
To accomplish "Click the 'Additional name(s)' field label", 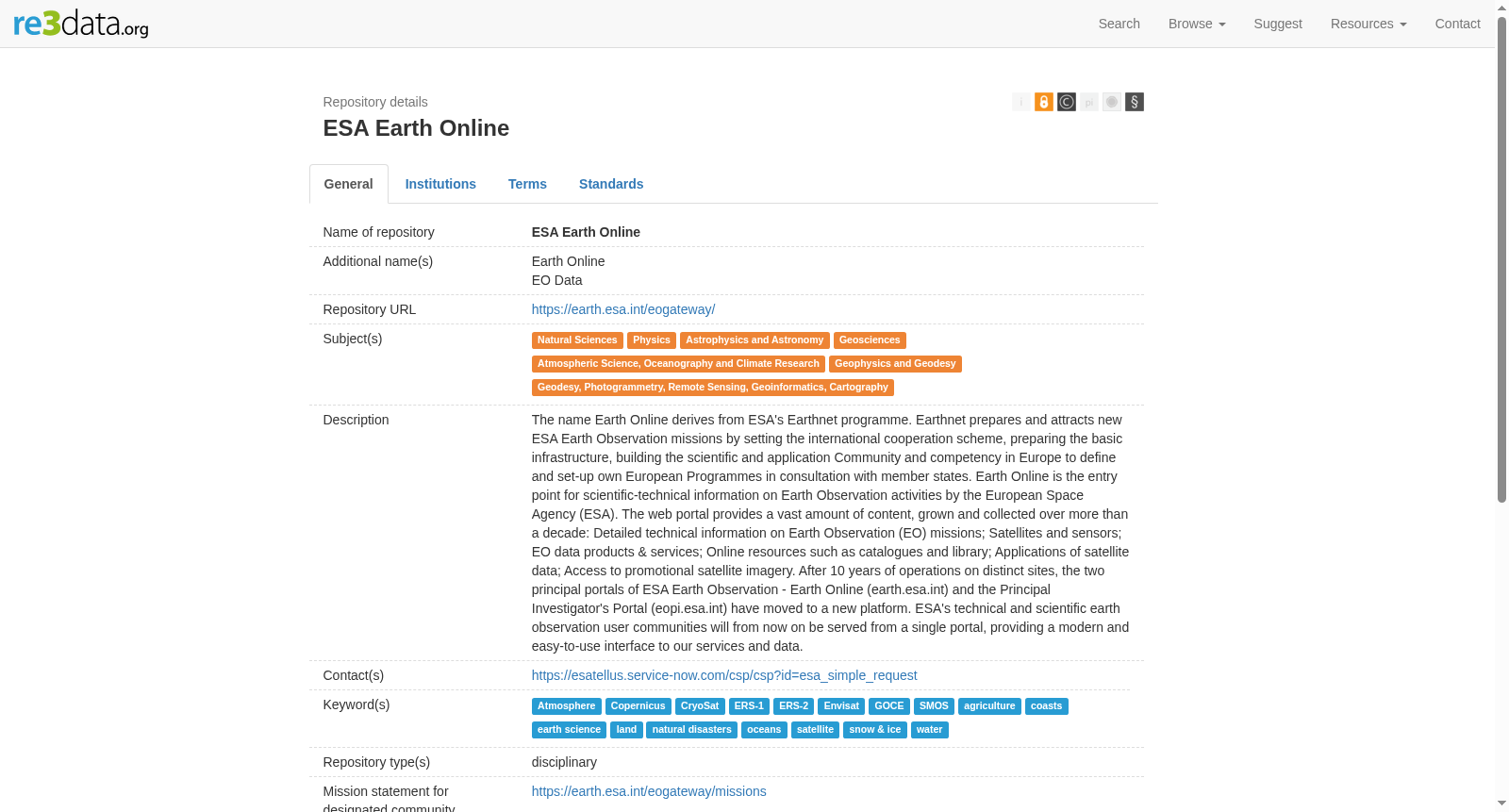I will pos(378,261).
